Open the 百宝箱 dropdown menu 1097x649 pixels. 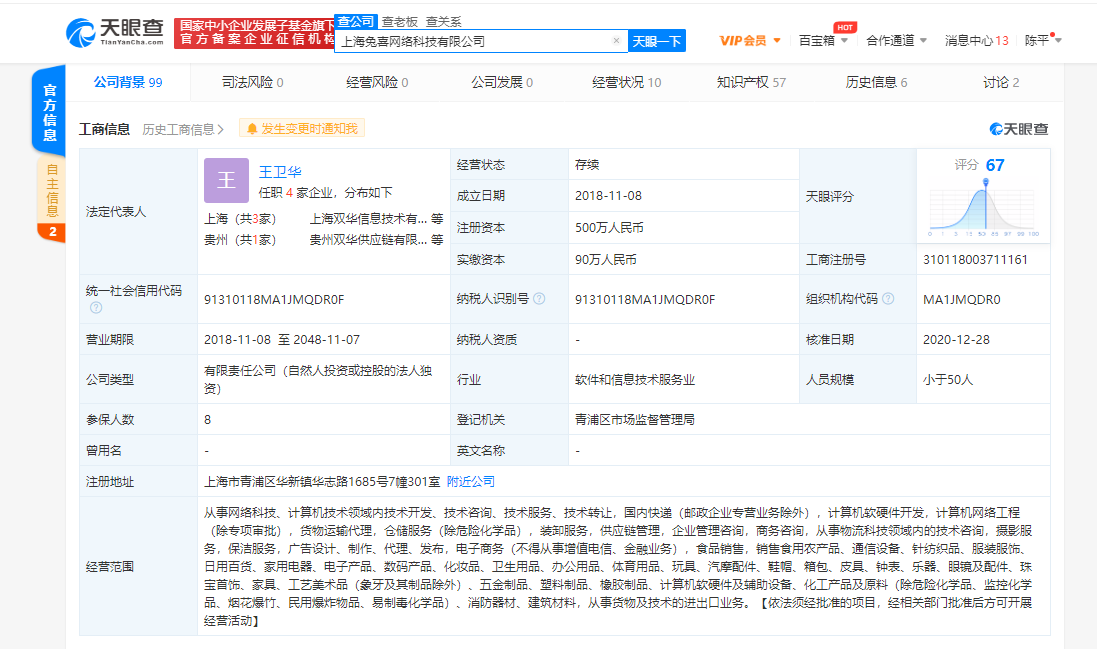pyautogui.click(x=823, y=41)
